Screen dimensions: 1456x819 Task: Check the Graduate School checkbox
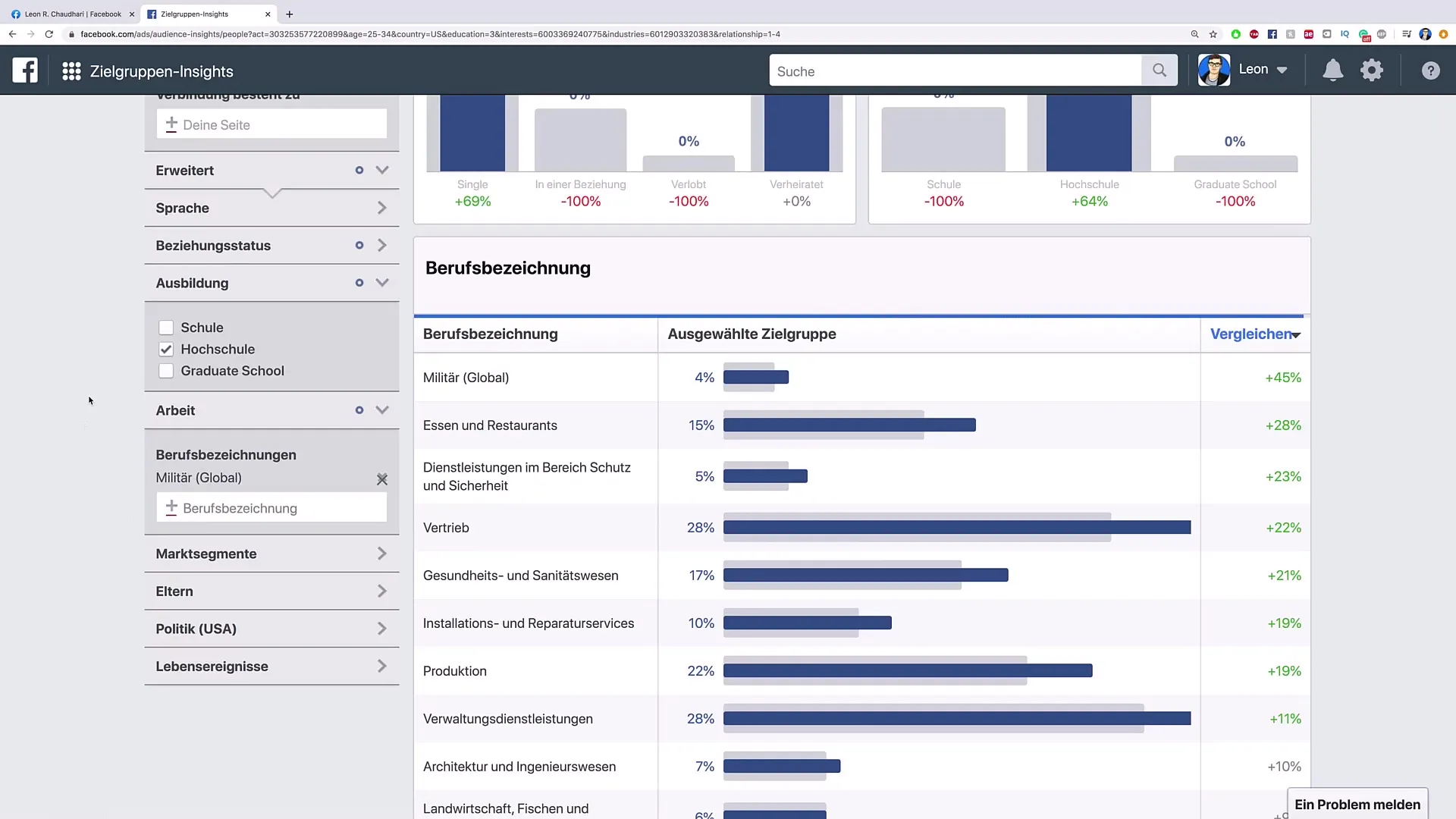[166, 371]
